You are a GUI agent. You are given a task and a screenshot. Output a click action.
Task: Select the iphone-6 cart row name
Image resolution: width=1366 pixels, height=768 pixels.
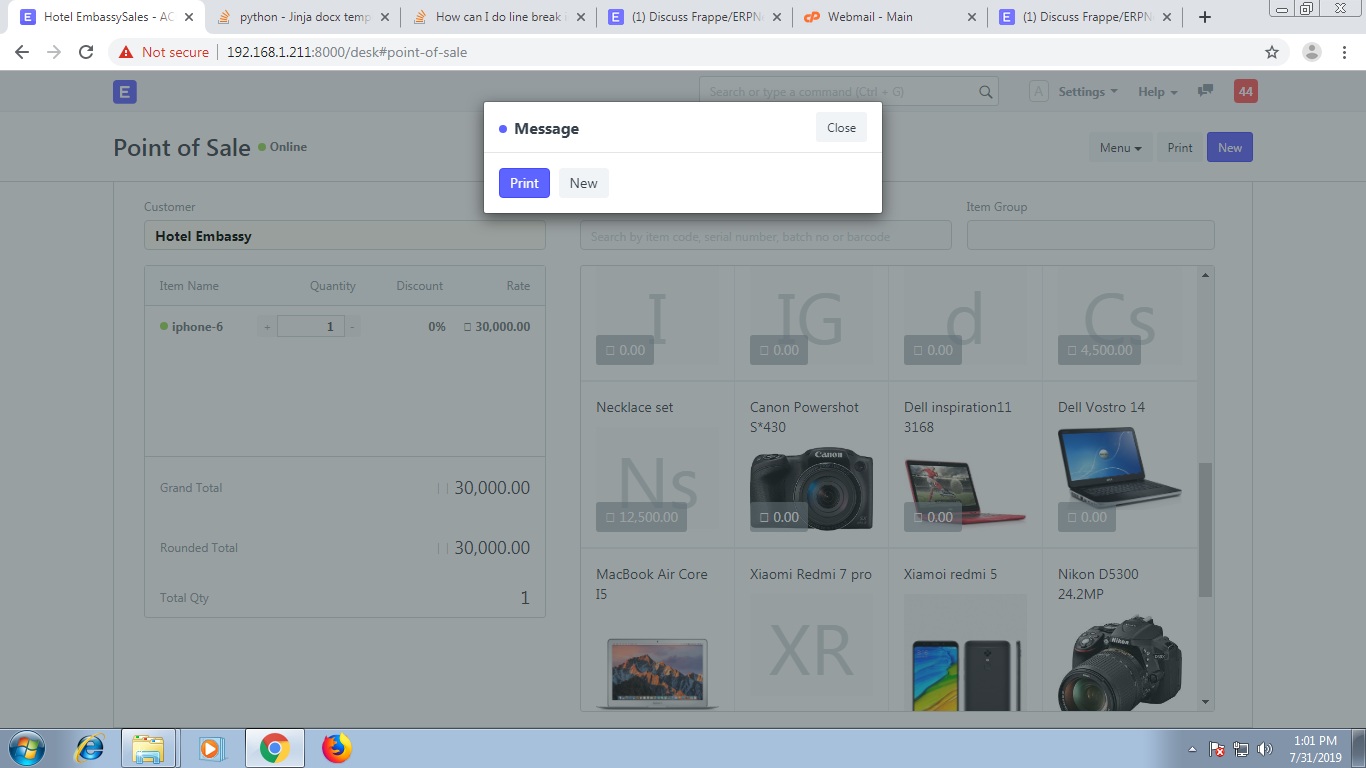[197, 327]
